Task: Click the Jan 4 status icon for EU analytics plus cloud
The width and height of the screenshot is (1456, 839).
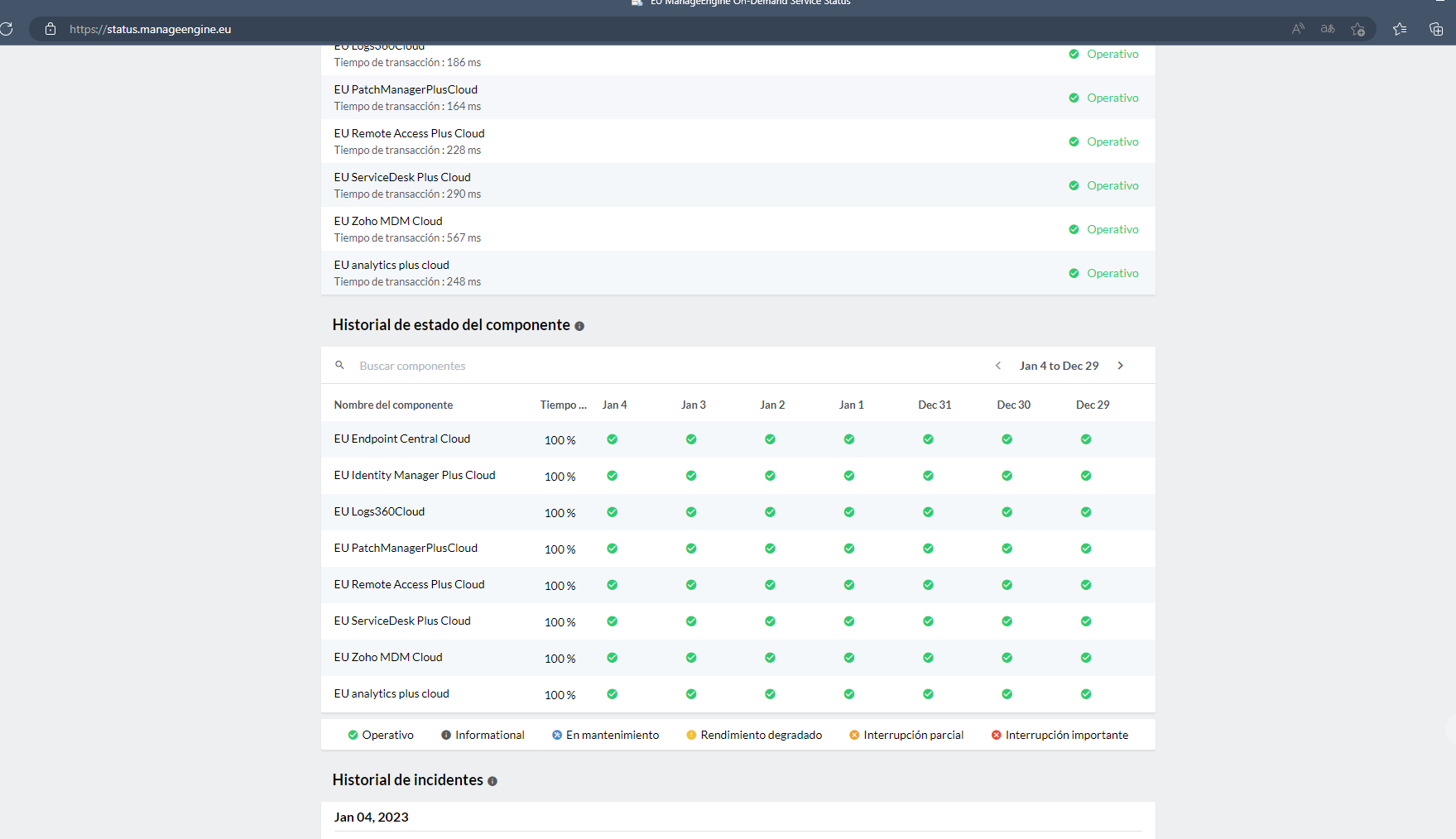Action: point(613,694)
